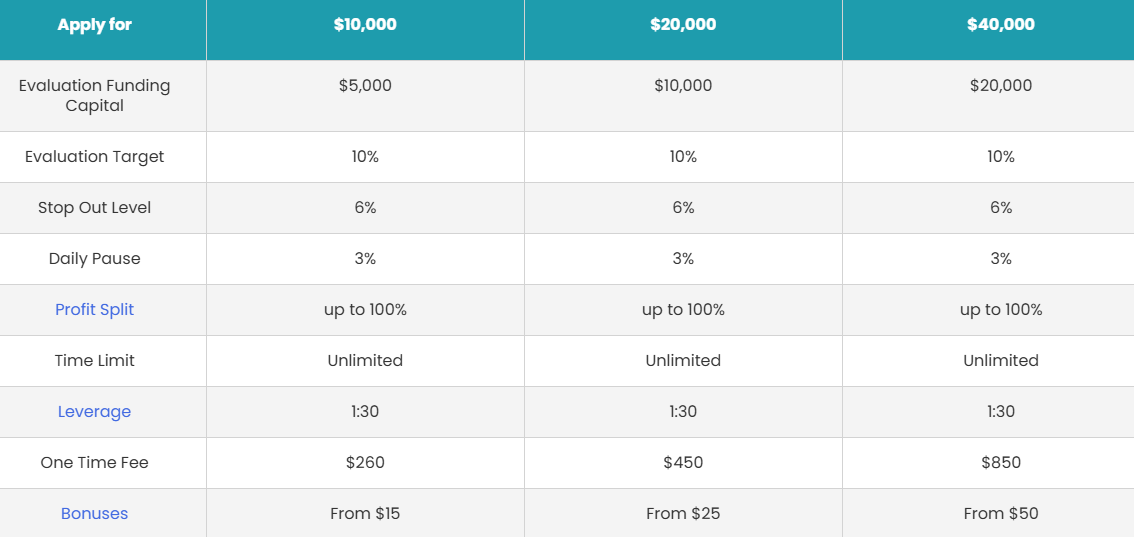Image resolution: width=1134 pixels, height=537 pixels.
Task: Click the Apply for header cell
Action: [95, 25]
